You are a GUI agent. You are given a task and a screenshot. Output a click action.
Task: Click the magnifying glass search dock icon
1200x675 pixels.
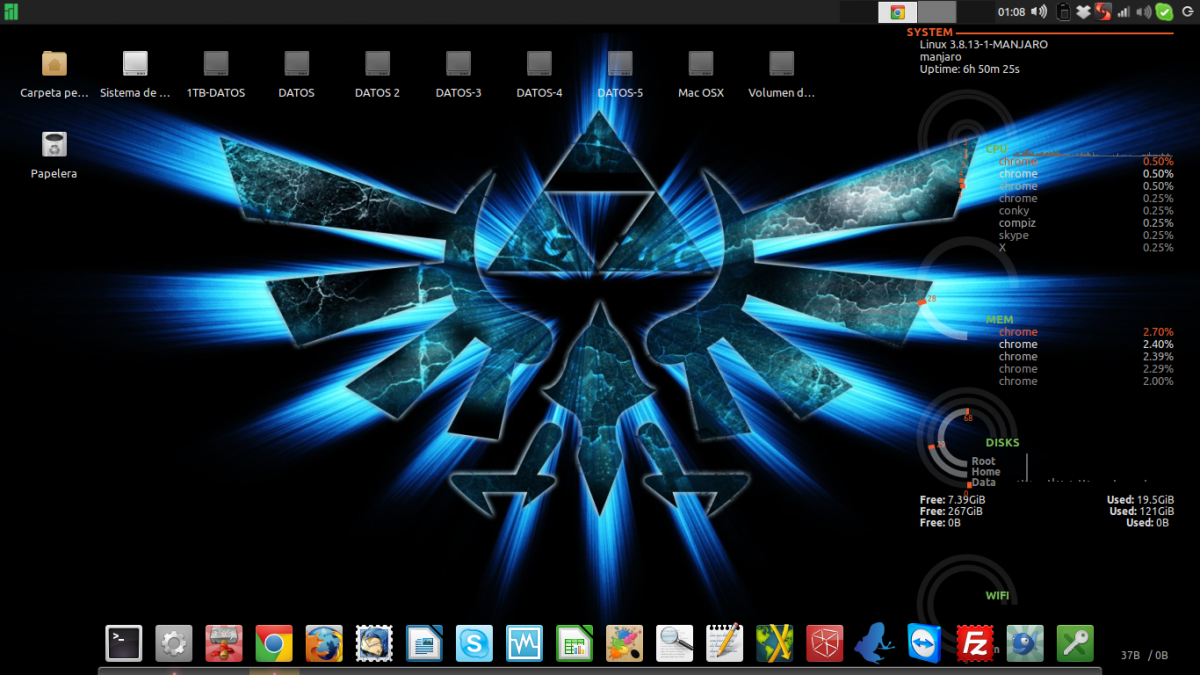pyautogui.click(x=675, y=643)
